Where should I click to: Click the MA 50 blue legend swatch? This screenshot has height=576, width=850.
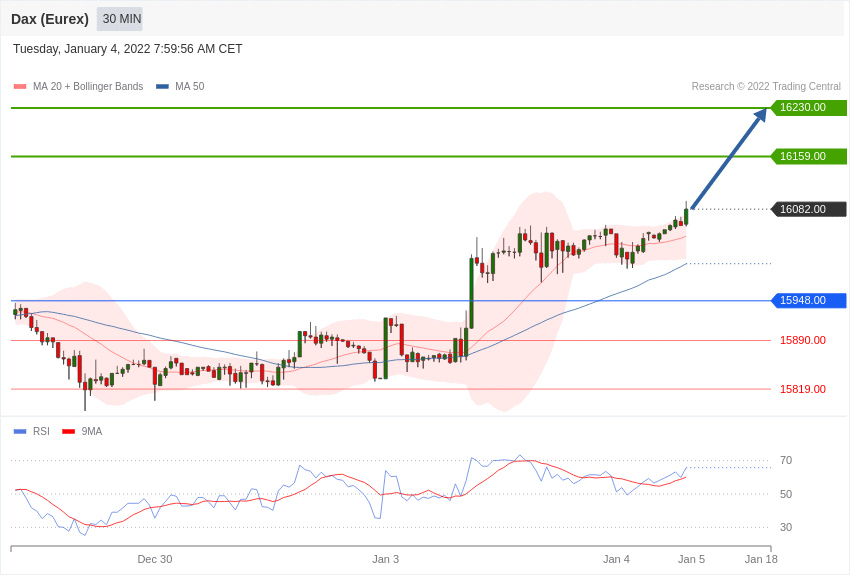coord(162,87)
